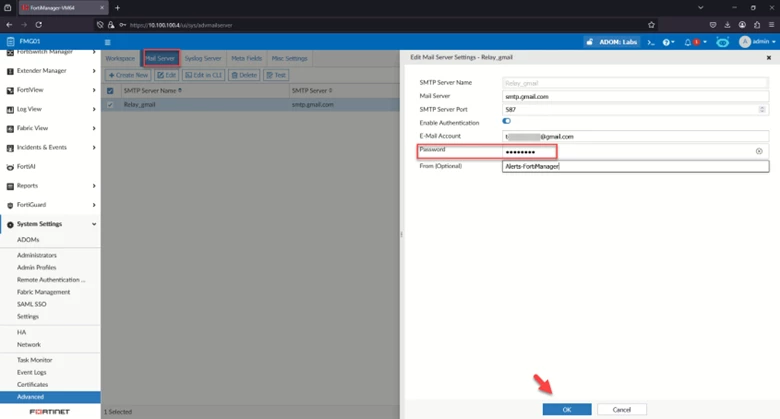Click the Password input field

(635, 152)
